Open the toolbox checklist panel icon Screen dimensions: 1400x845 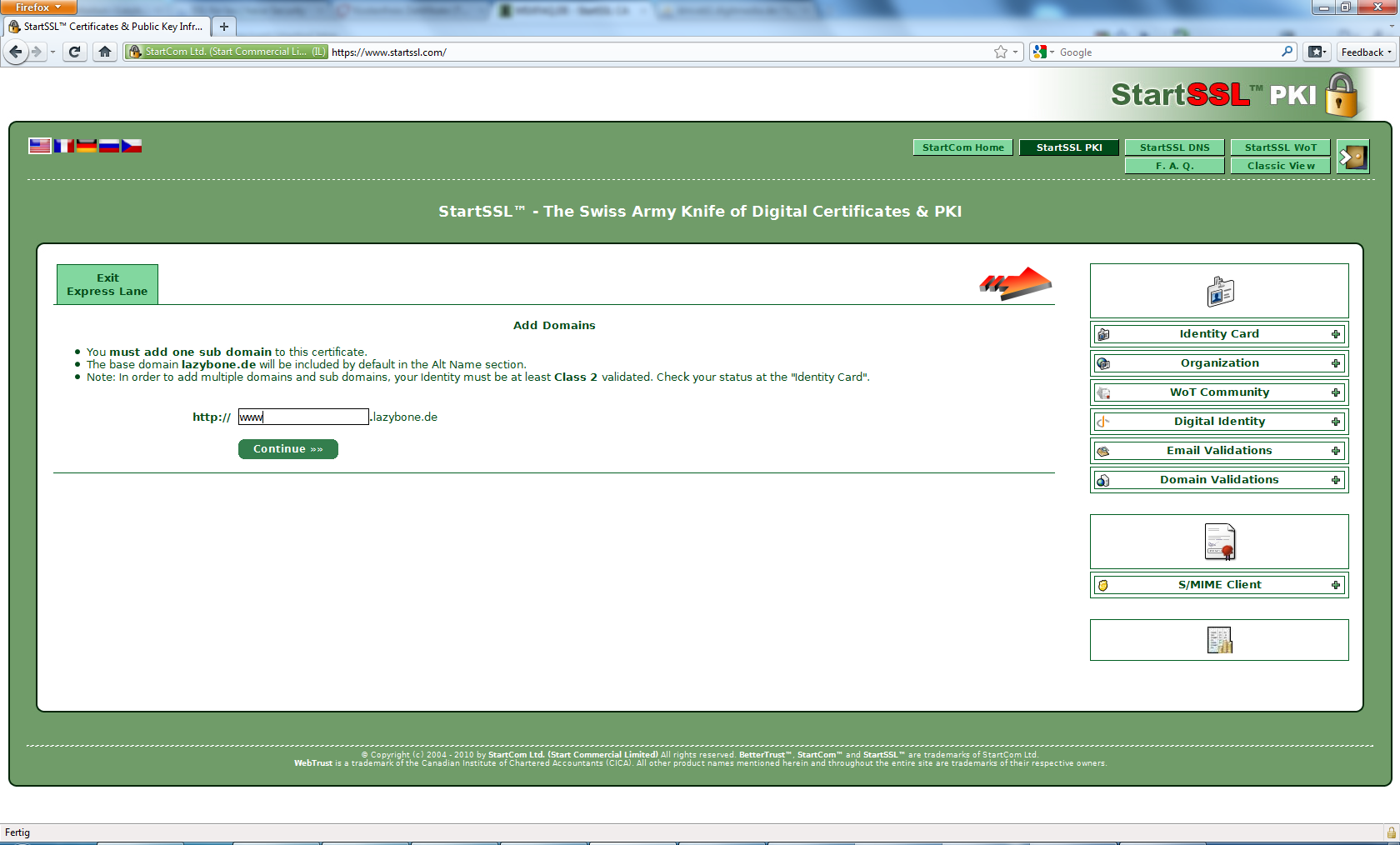pos(1220,640)
